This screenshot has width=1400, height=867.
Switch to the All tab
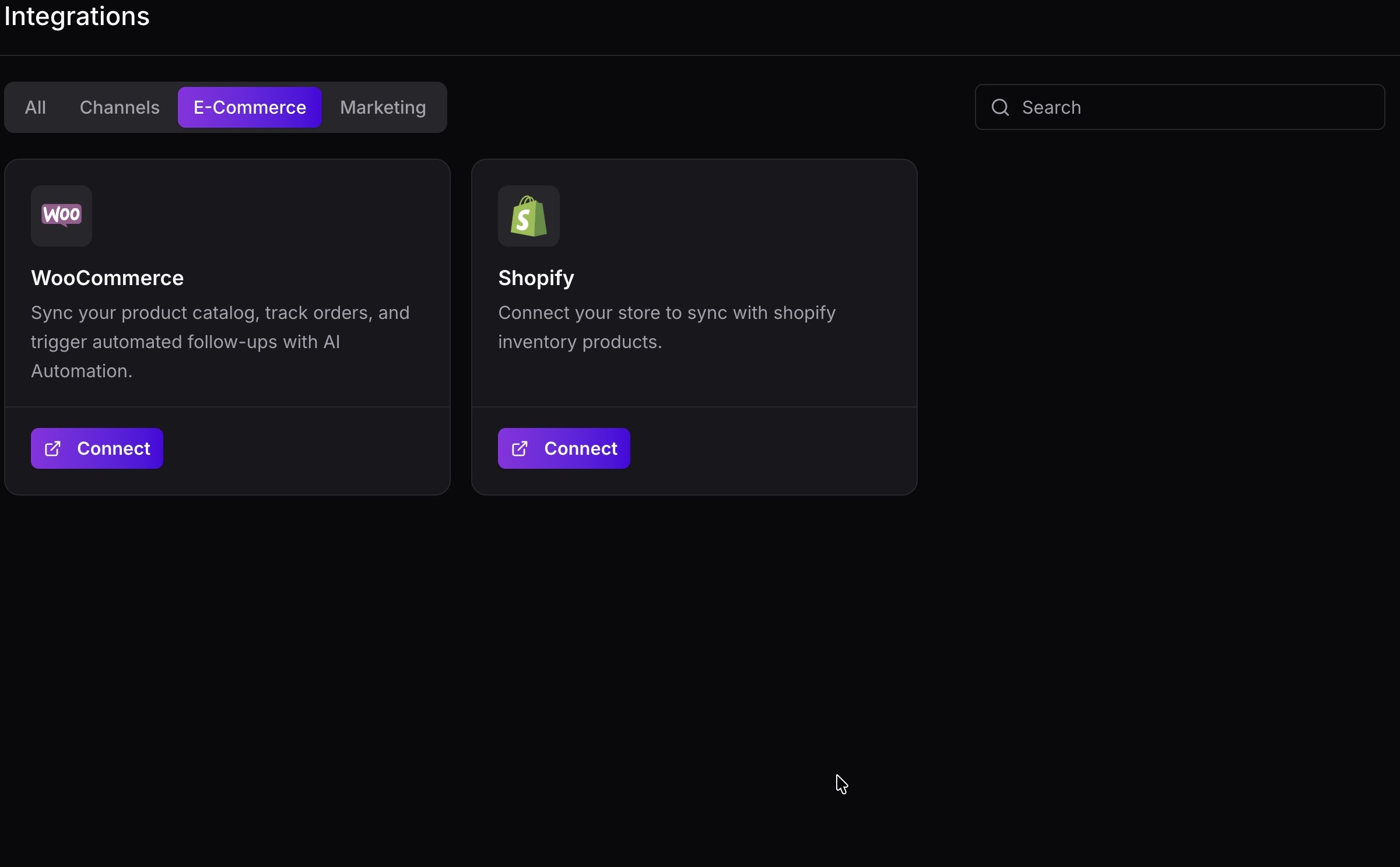pos(35,107)
